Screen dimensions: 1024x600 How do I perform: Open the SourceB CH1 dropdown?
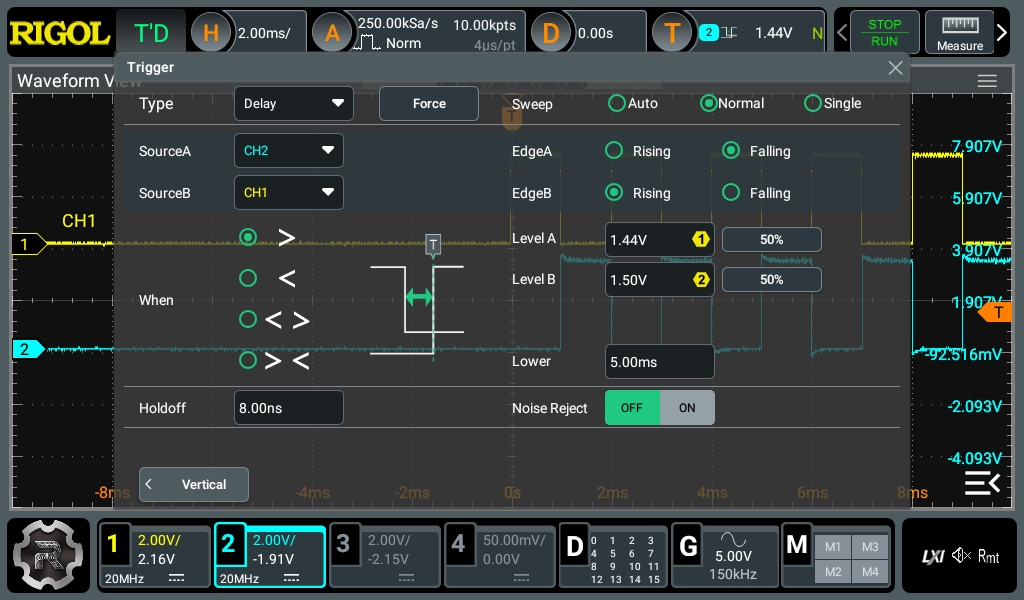(x=288, y=192)
